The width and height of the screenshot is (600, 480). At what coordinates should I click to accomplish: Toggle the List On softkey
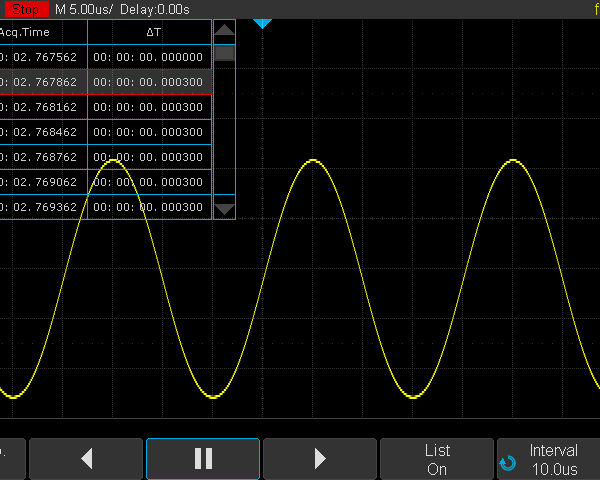[437, 459]
